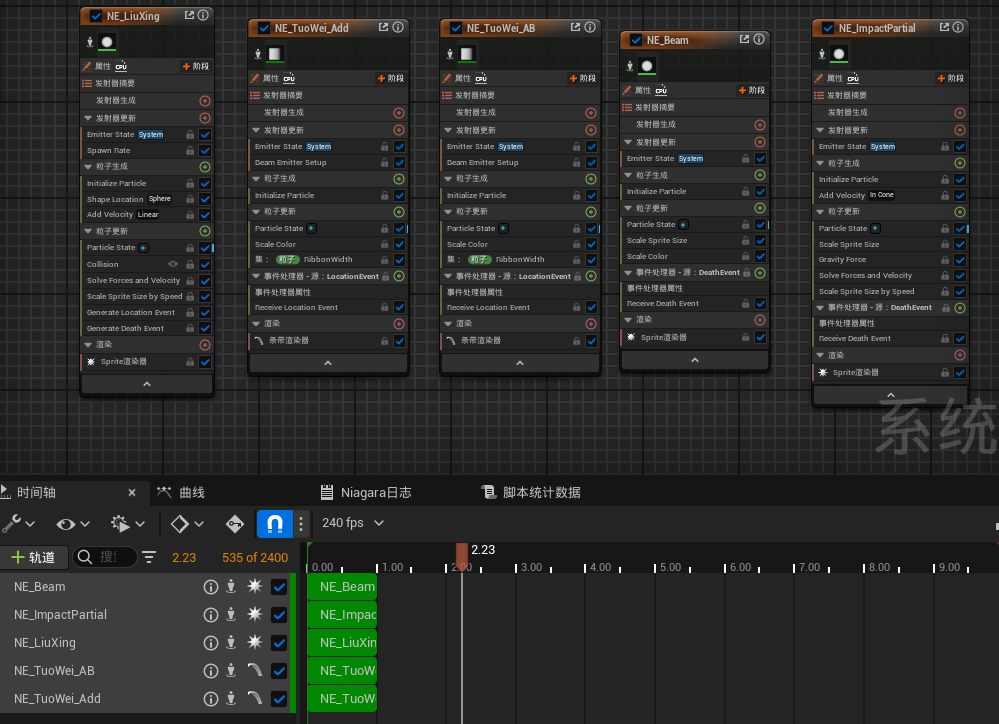The height and width of the screenshot is (724, 999).
Task: Disable Scale Color in NE_TuoWei_AB
Action: coord(591,244)
